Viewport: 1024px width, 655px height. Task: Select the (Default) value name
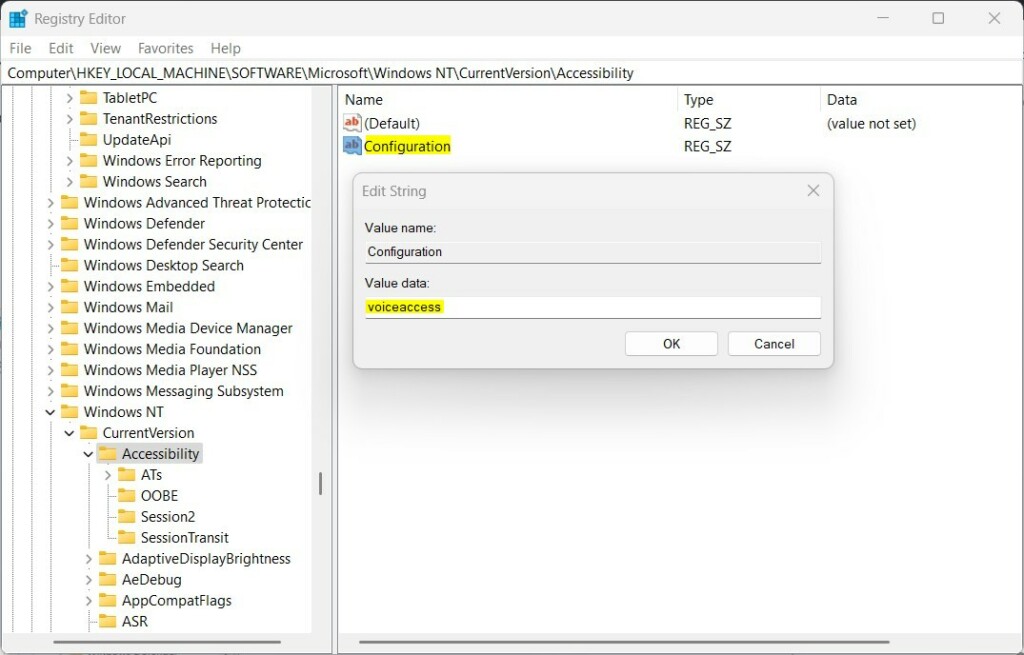click(x=391, y=123)
